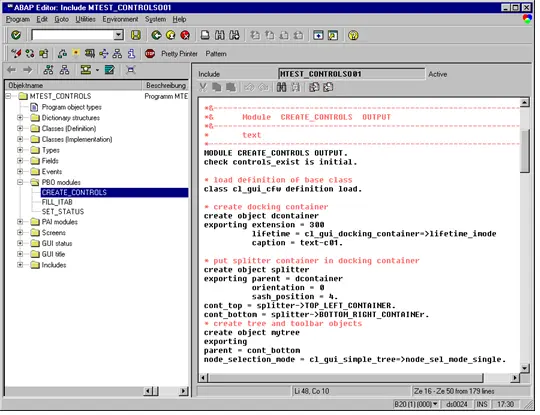This screenshot has width=540, height=415.
Task: Click the Include name input field
Action: tap(352, 74)
